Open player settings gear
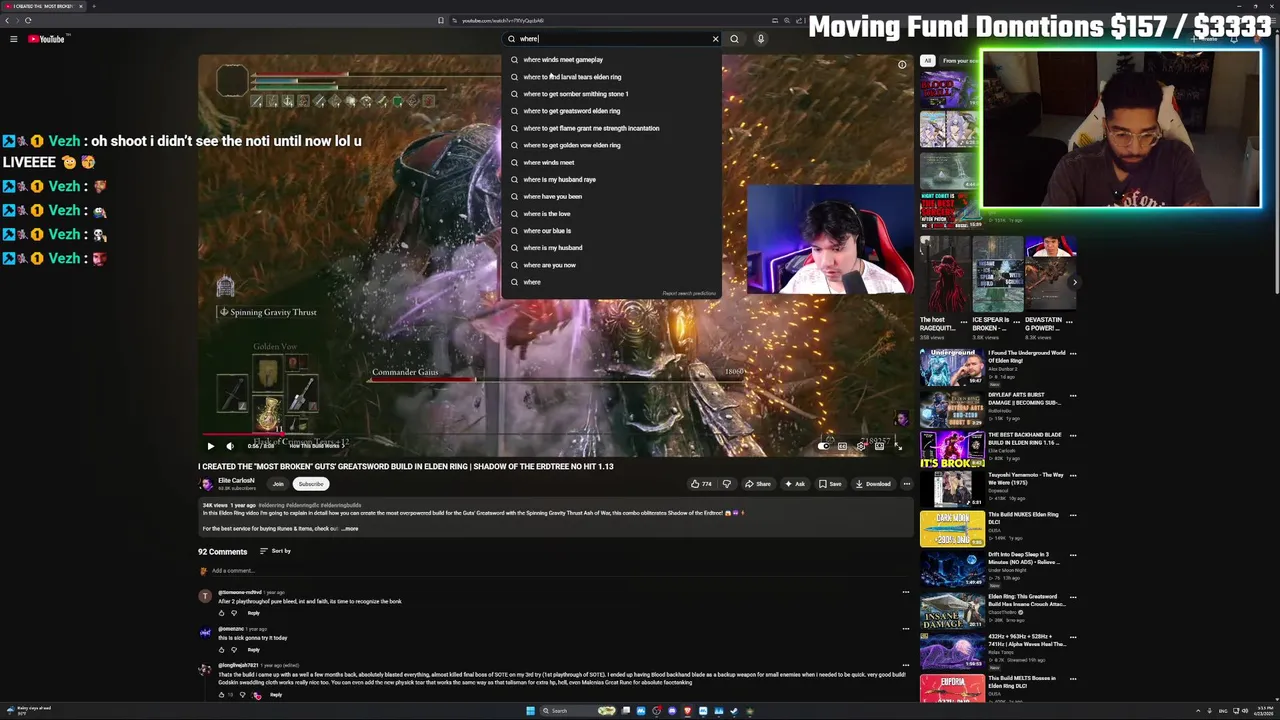Viewport: 1280px width, 720px height. 860,446
